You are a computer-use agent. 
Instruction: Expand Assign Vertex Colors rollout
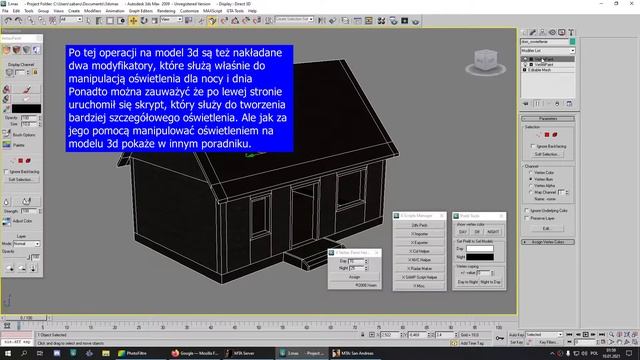tap(548, 242)
